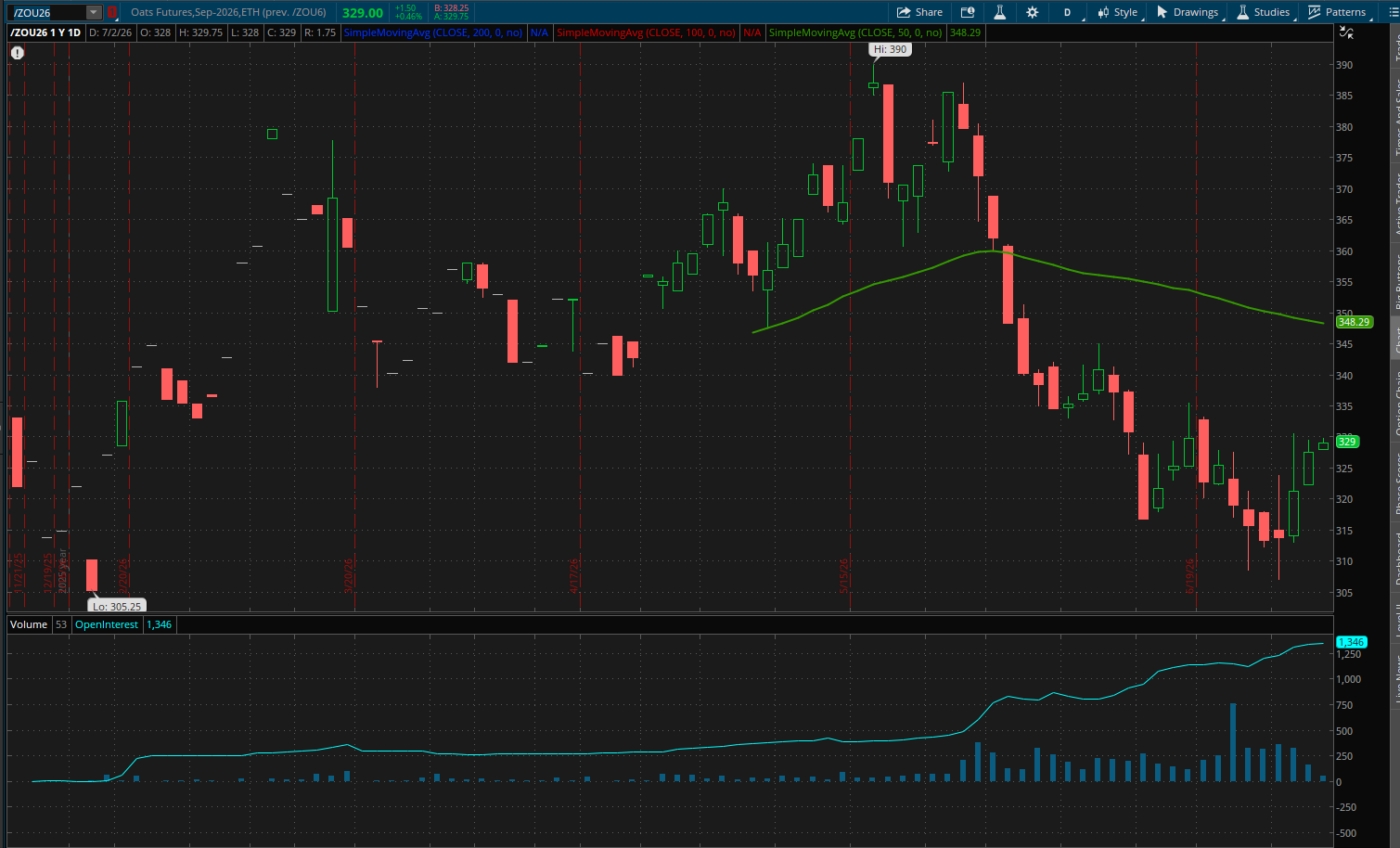
Task: Click the collapse arrows icon above price axis
Action: click(x=1346, y=32)
